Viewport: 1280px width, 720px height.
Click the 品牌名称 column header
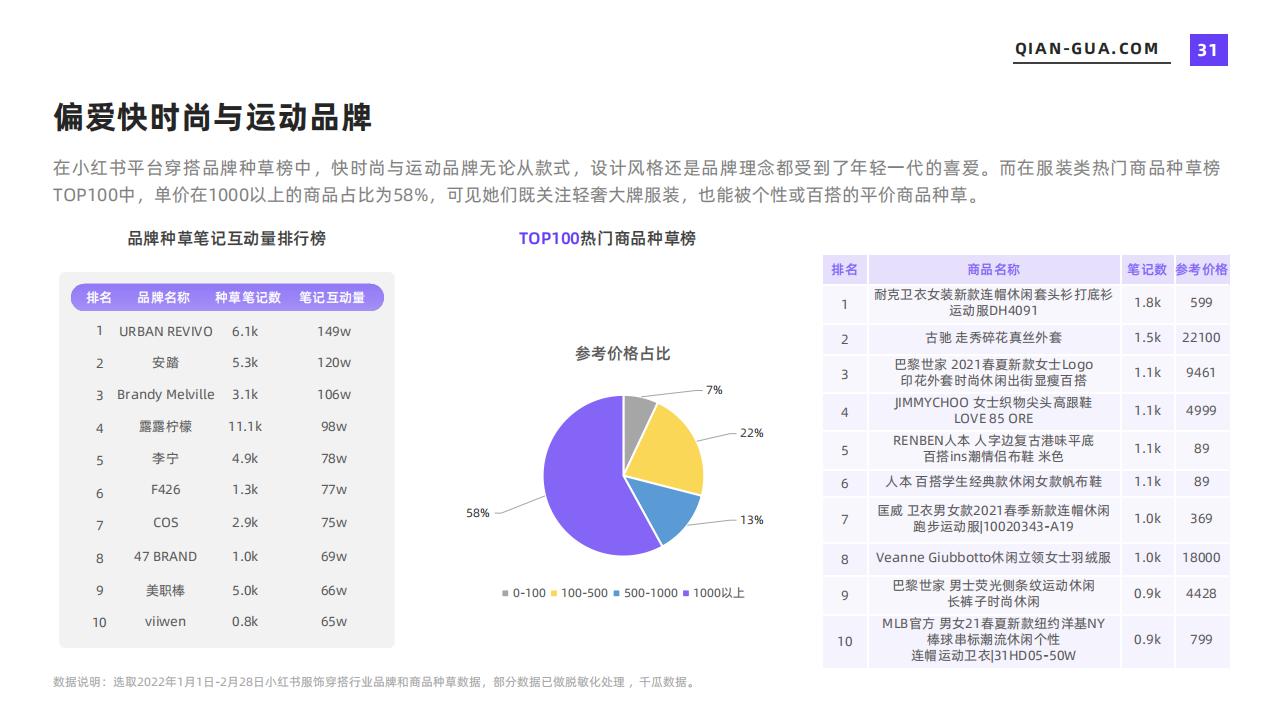(x=164, y=298)
